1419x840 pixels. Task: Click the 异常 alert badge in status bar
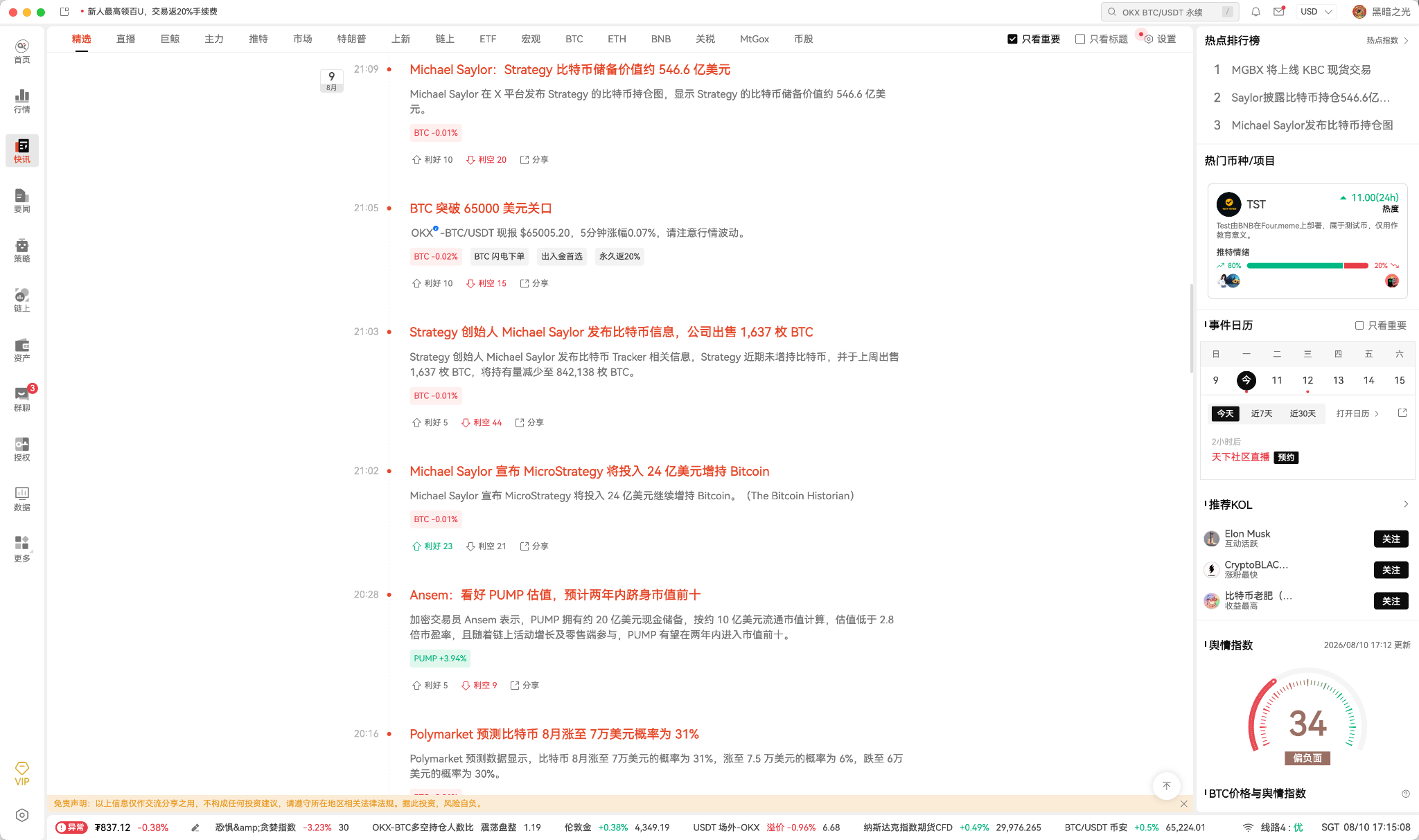71,828
